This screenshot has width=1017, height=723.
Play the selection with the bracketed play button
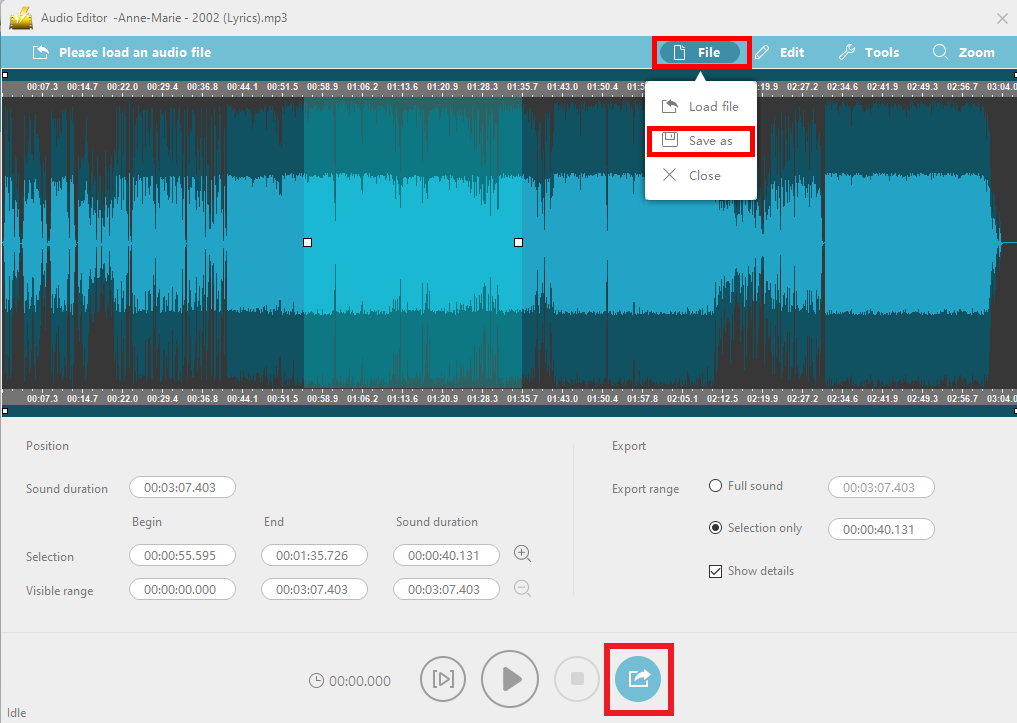[x=443, y=679]
